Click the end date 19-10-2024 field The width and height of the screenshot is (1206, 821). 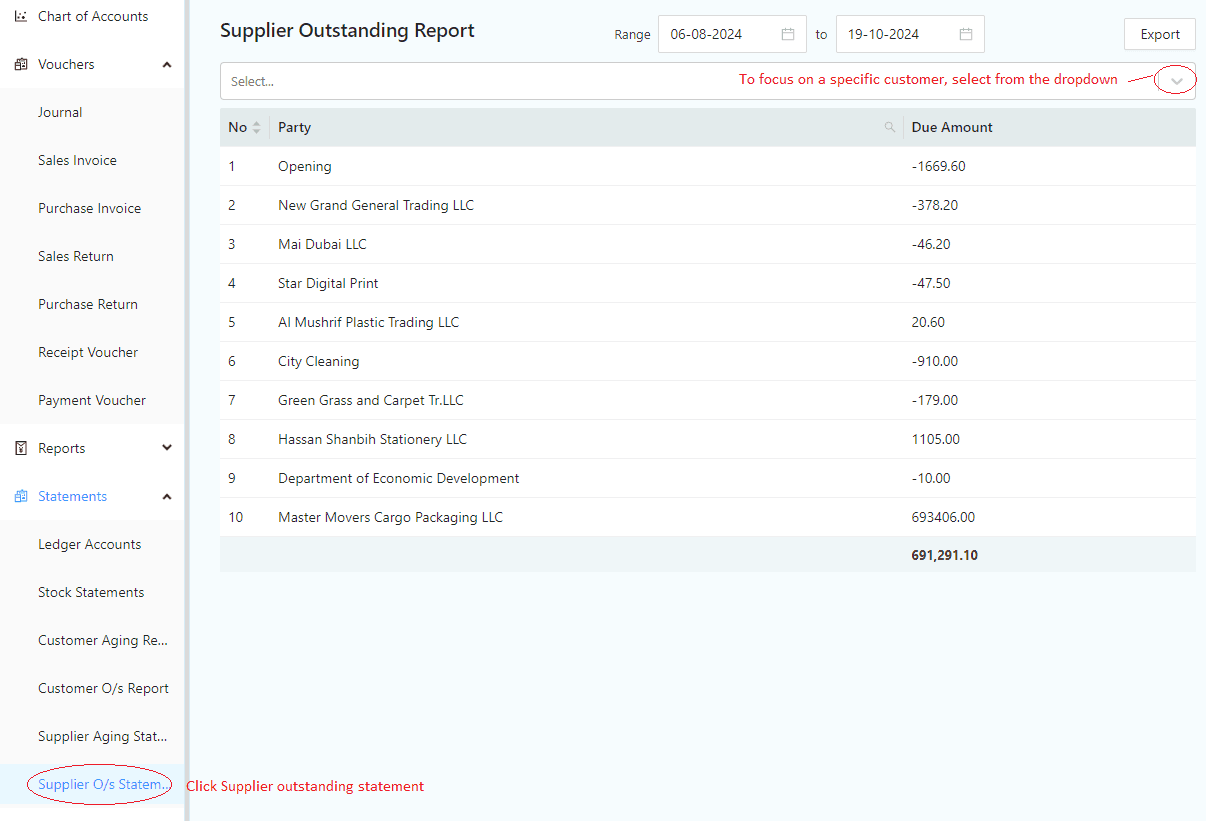(910, 34)
